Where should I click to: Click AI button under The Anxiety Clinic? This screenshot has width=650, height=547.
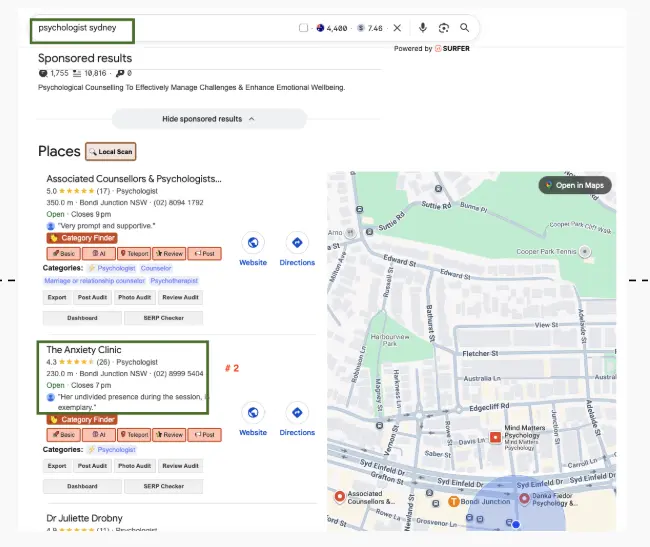pyautogui.click(x=99, y=435)
